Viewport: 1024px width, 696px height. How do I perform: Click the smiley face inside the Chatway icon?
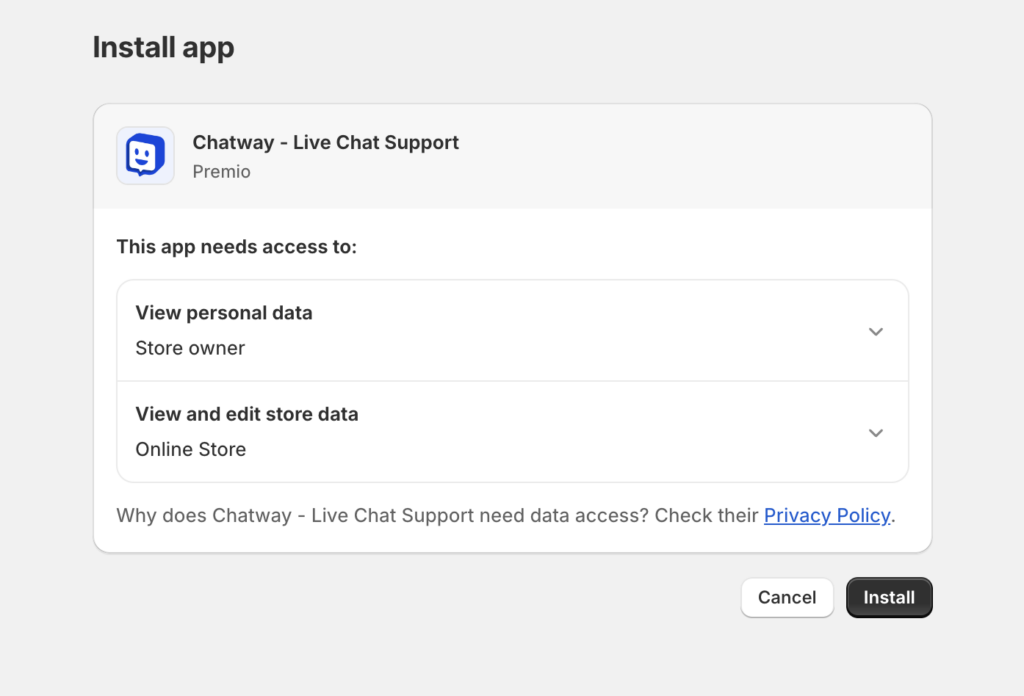144,155
